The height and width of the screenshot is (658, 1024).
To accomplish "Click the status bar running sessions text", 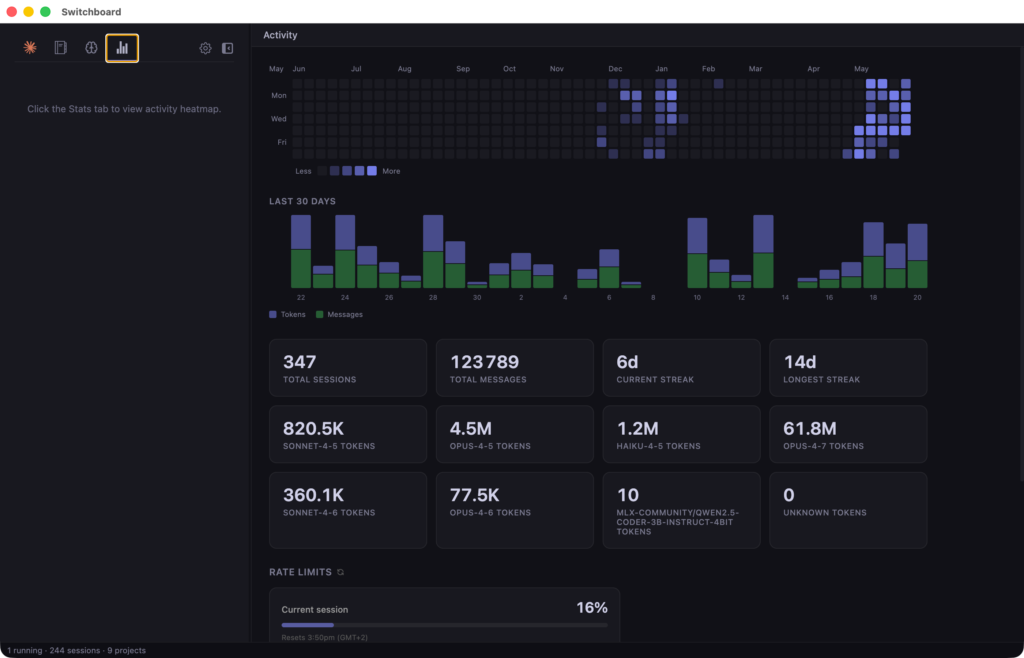I will click(x=76, y=651).
